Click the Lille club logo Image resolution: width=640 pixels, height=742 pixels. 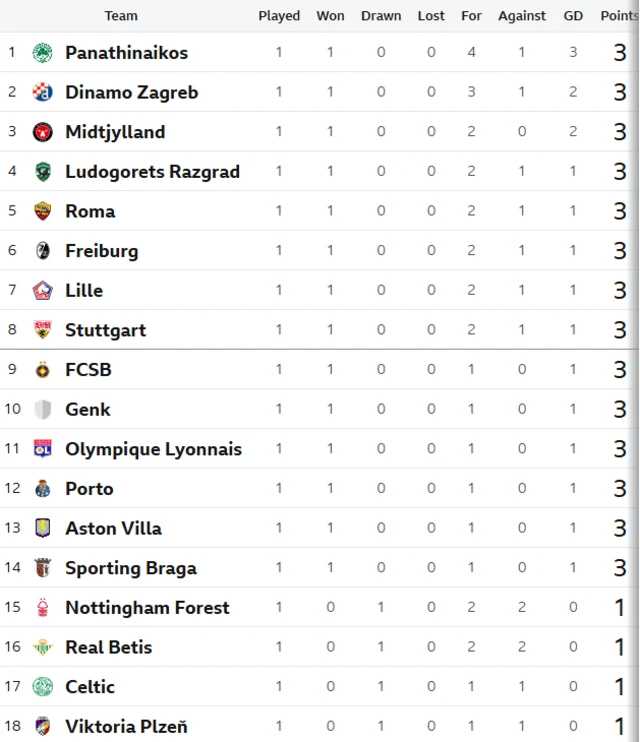42,290
